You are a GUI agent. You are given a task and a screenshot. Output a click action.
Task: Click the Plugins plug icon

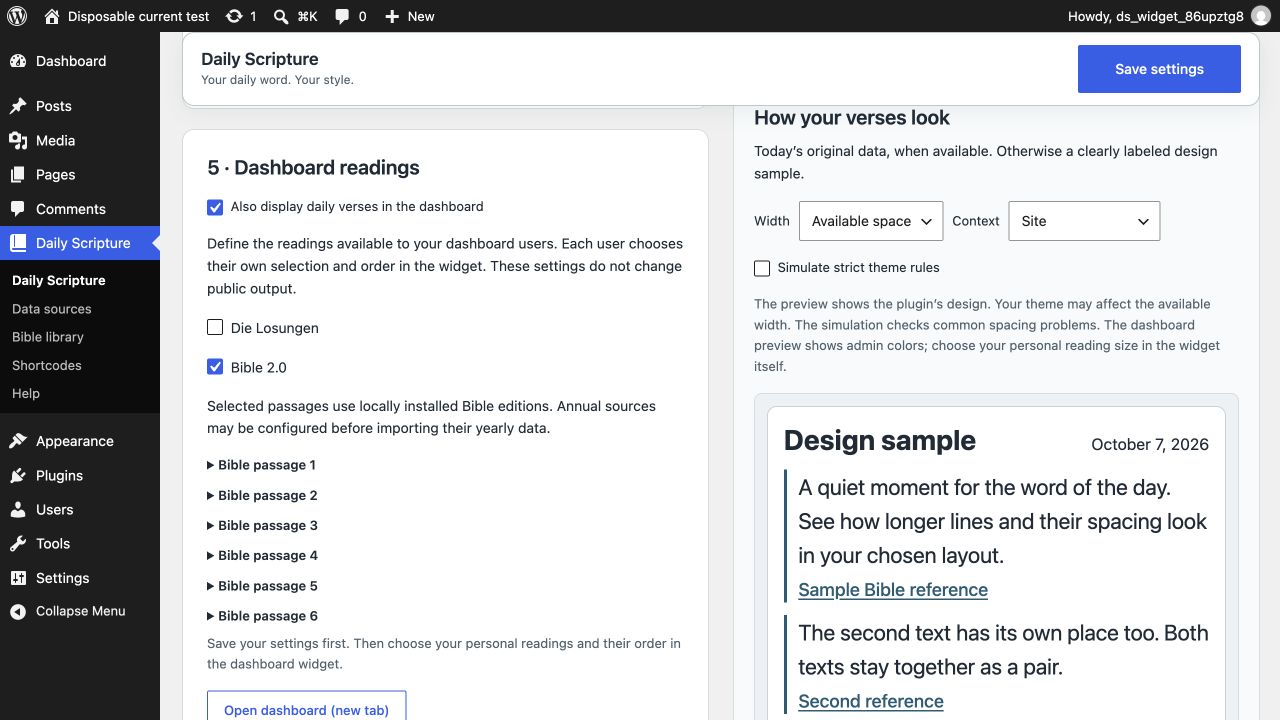coord(18,475)
